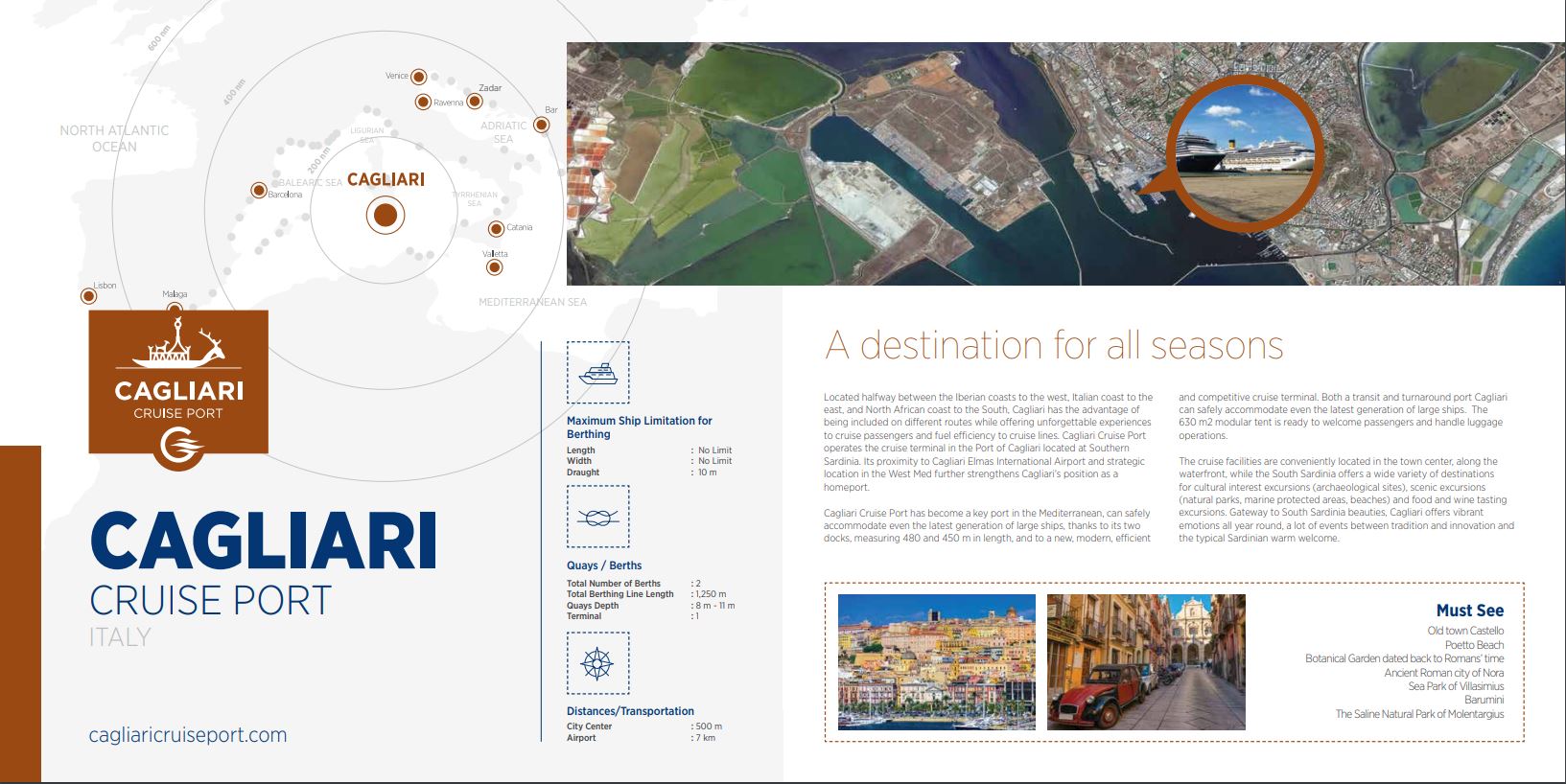Click the rope knot icon above Quays / Berths

597,518
